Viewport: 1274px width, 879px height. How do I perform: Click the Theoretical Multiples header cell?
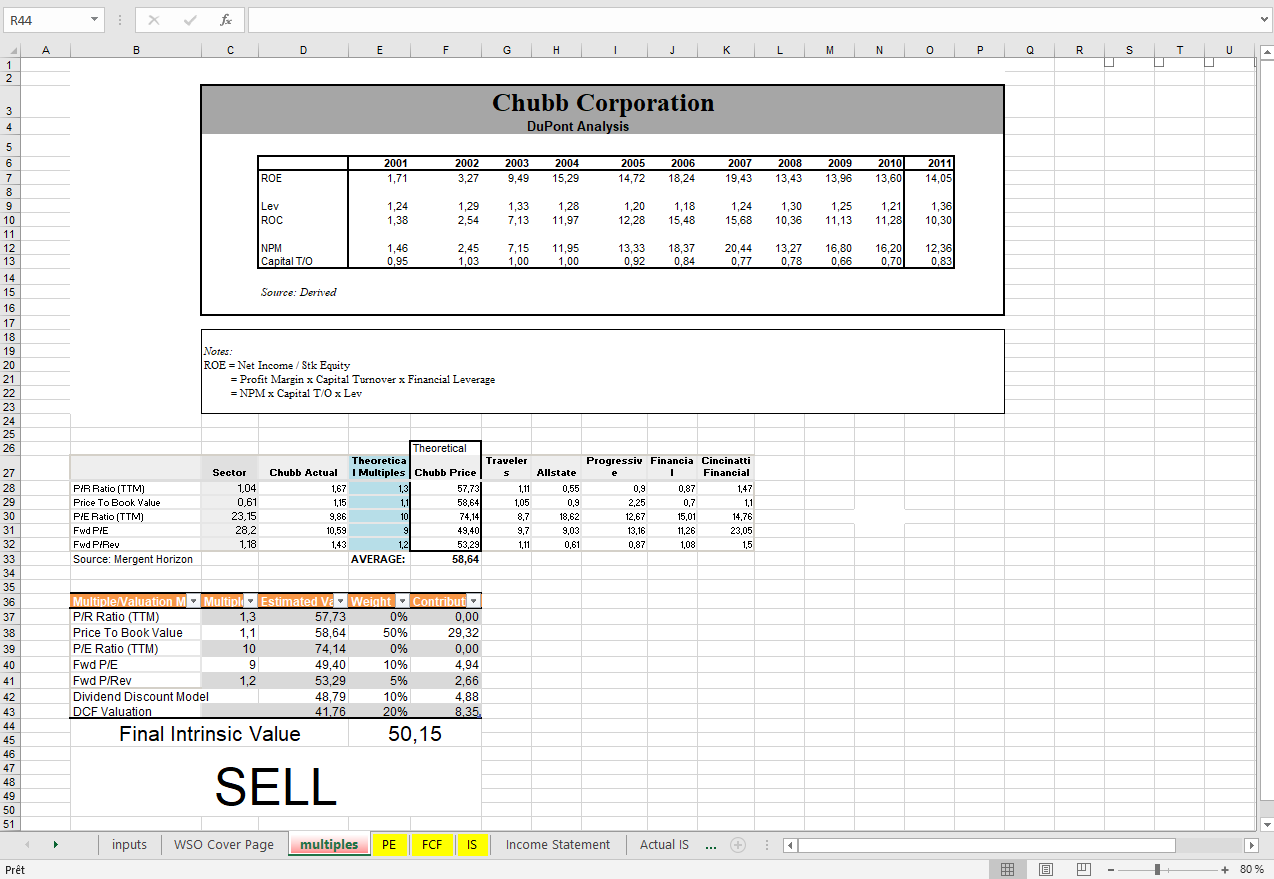click(x=379, y=466)
